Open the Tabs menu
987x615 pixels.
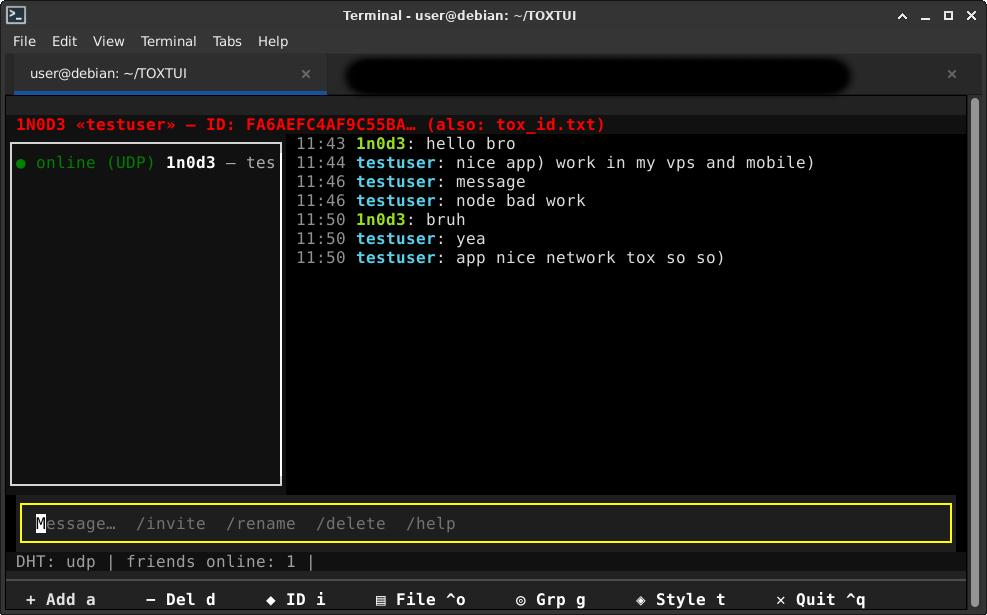227,41
